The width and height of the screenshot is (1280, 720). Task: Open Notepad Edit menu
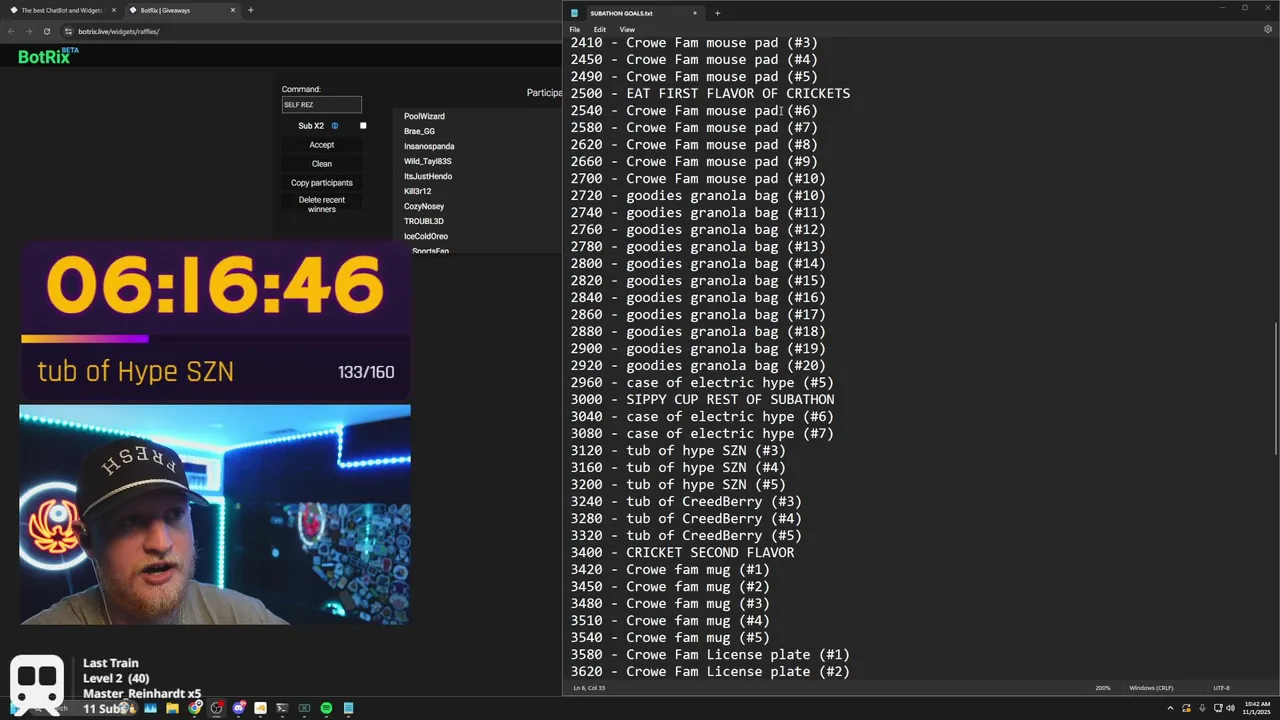(x=599, y=30)
